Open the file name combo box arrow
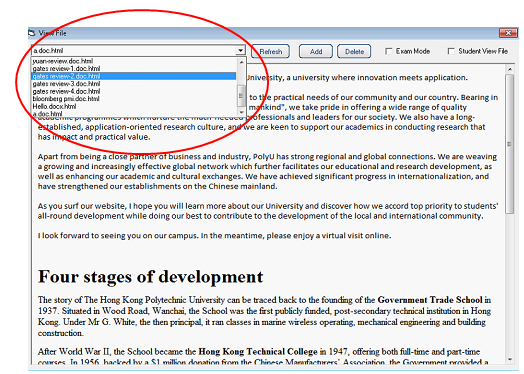This screenshot has height=374, width=524. [240, 51]
